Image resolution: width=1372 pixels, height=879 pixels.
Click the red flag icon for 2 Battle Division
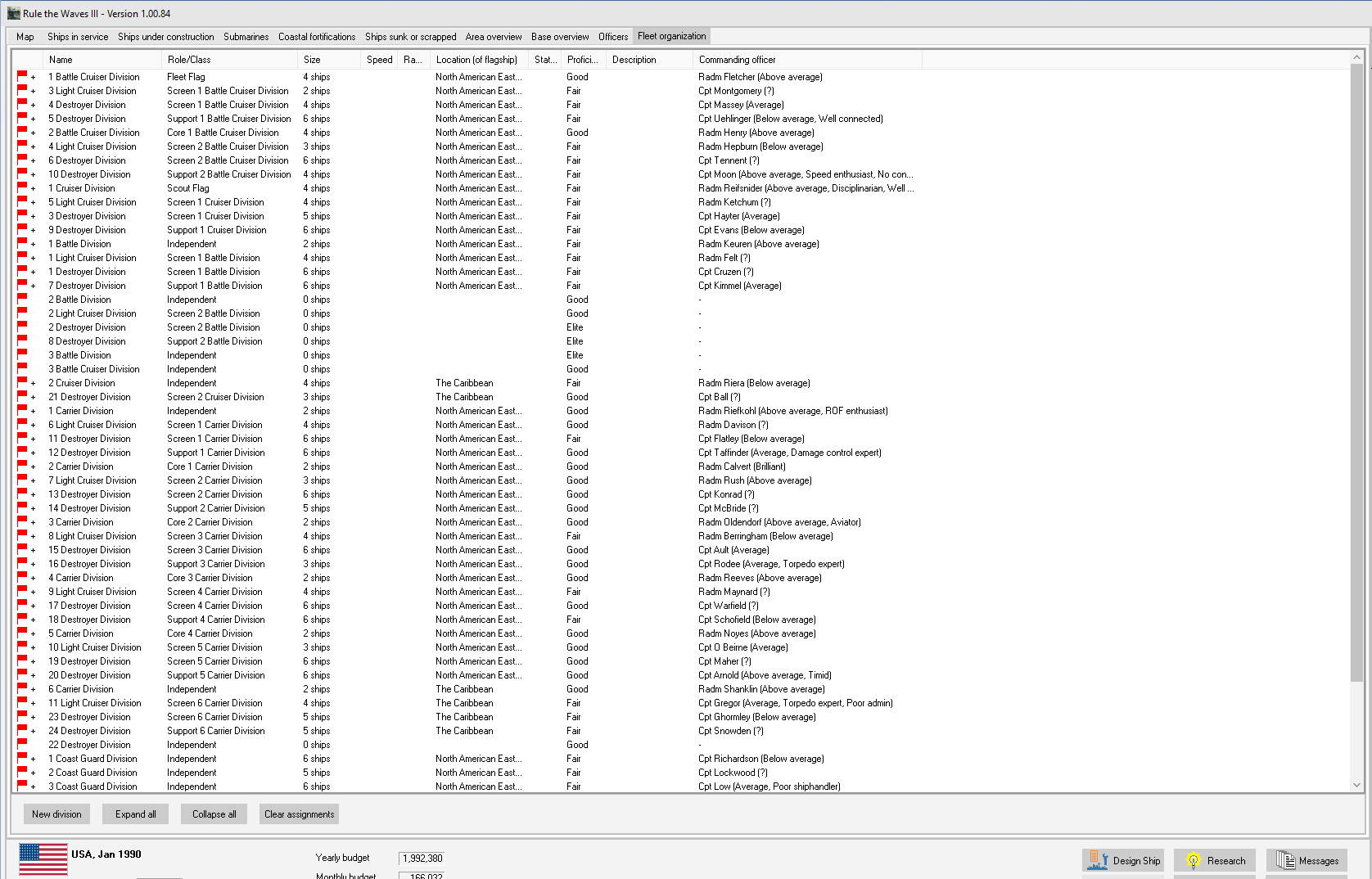pyautogui.click(x=22, y=299)
